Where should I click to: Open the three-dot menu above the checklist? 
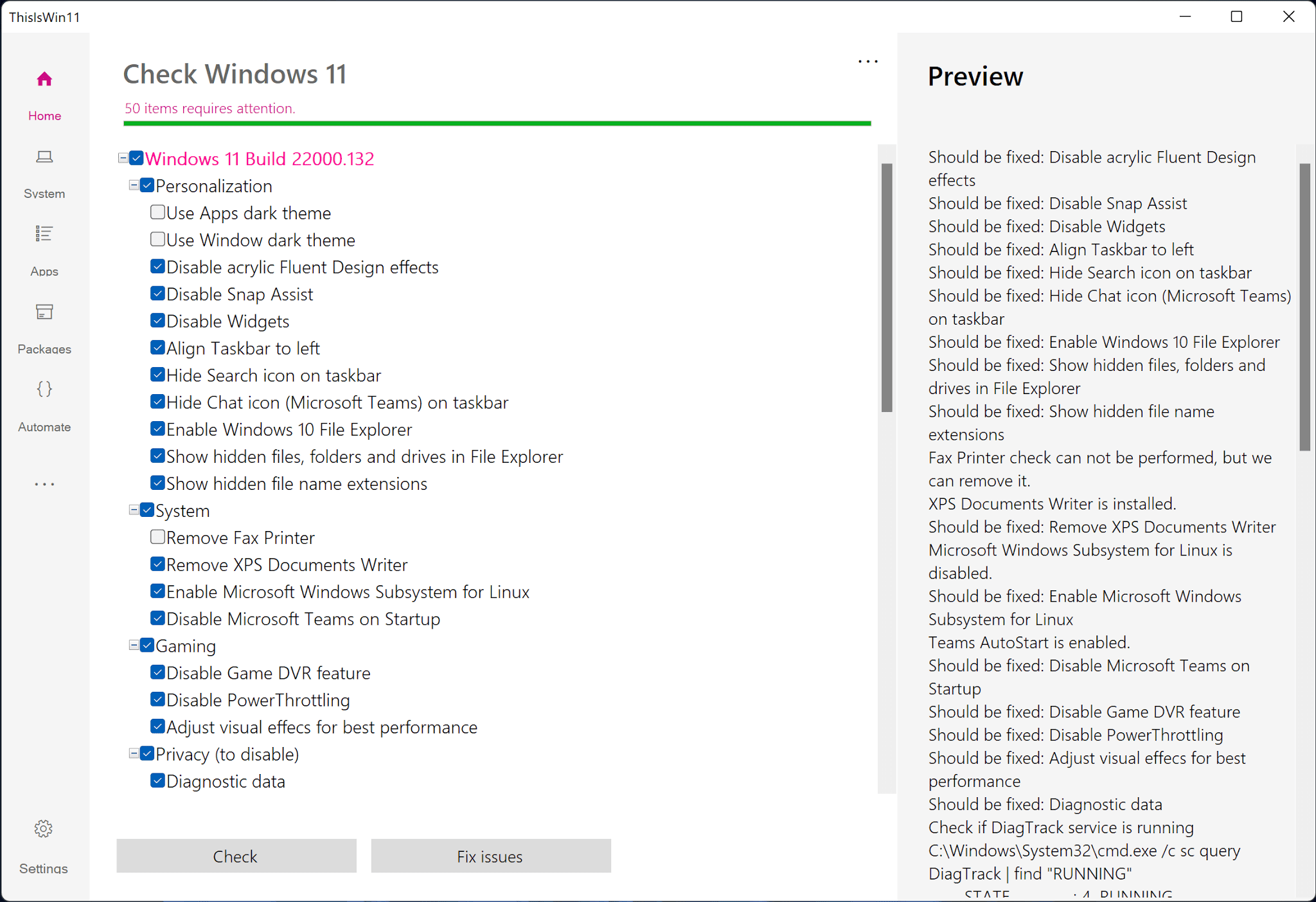click(867, 60)
